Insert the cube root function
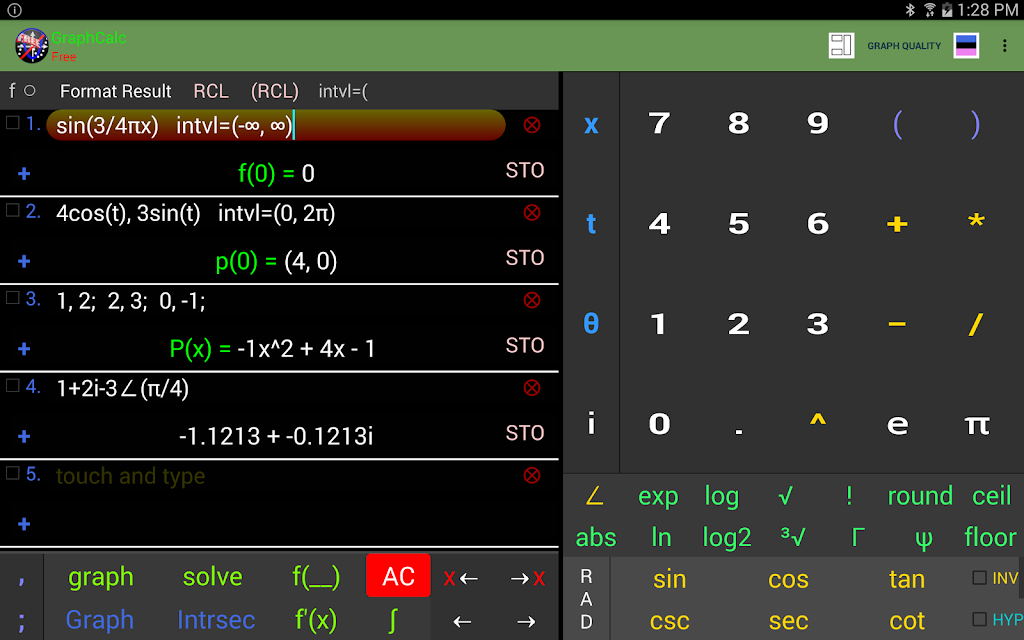The image size is (1024, 640). tap(793, 537)
